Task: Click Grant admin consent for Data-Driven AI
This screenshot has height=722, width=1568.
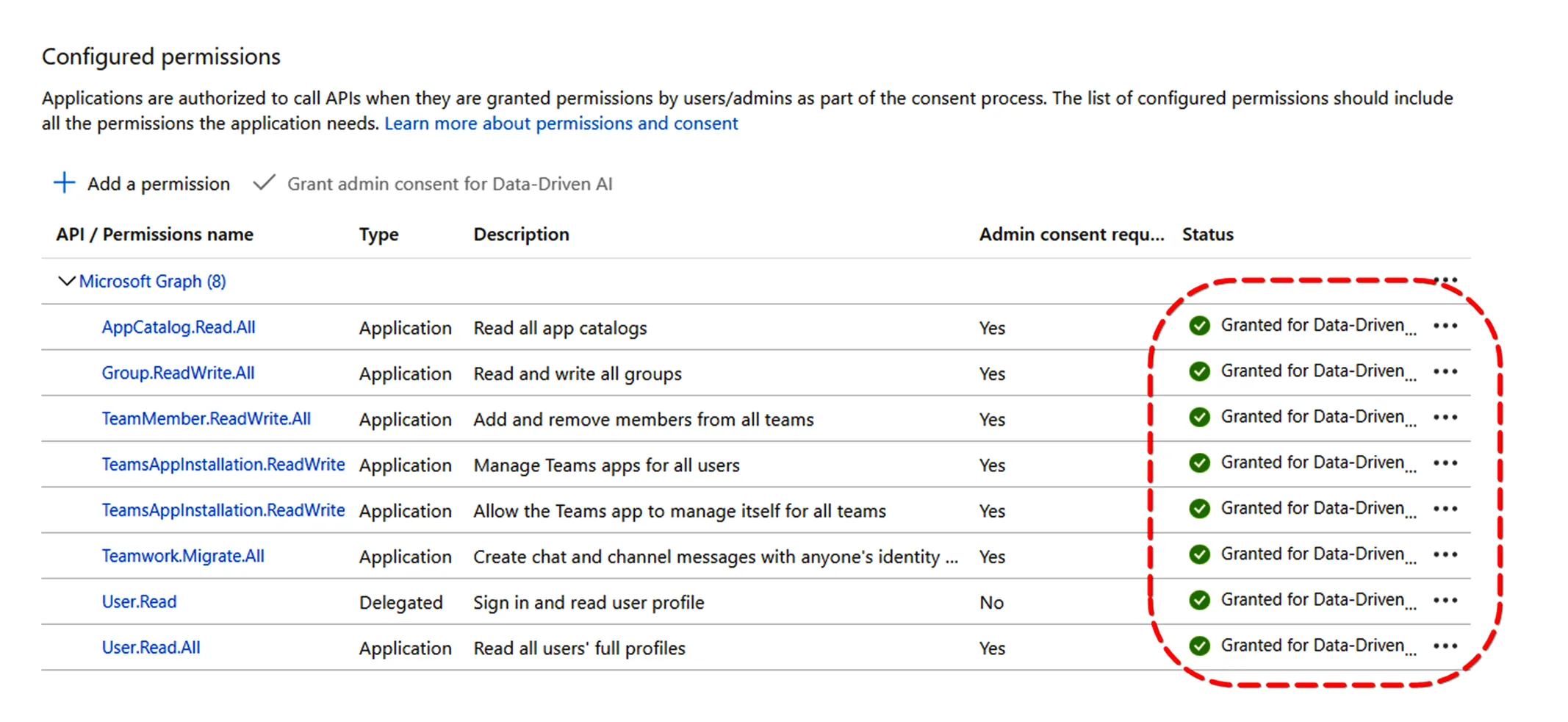Action: 433,183
